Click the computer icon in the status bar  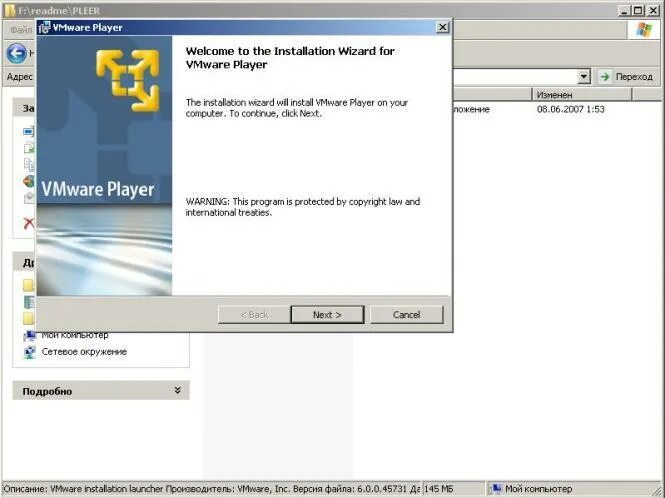pyautogui.click(x=495, y=489)
